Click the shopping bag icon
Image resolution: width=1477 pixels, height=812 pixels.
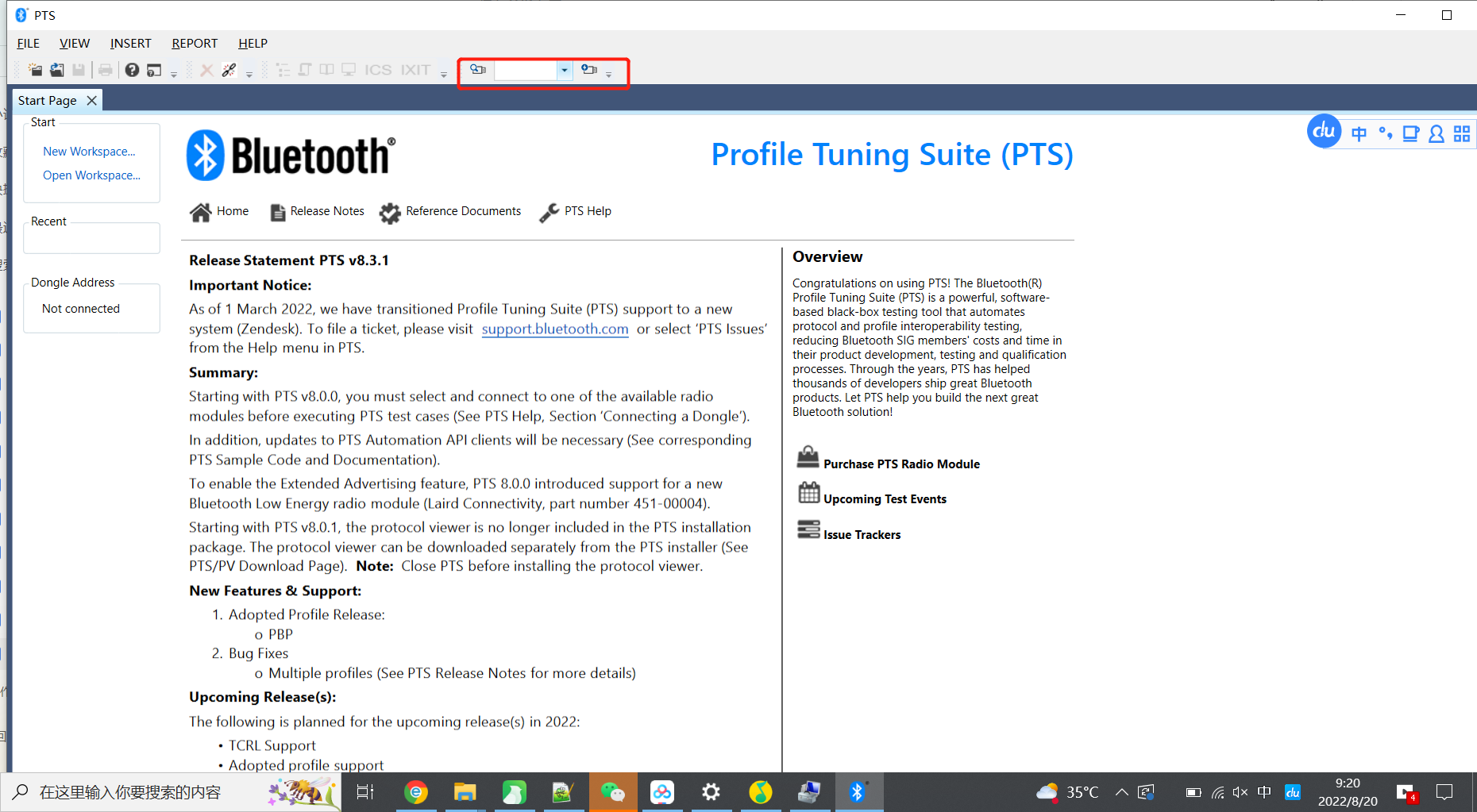click(x=808, y=457)
